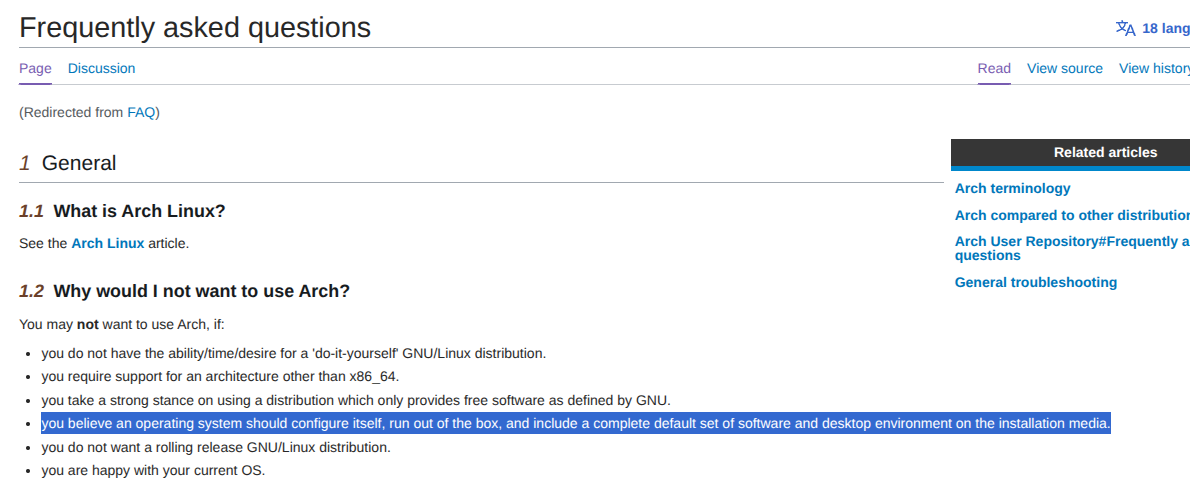Viewport: 1190px width, 499px height.
Task: Follow the FAQ redirect link
Action: pos(141,112)
